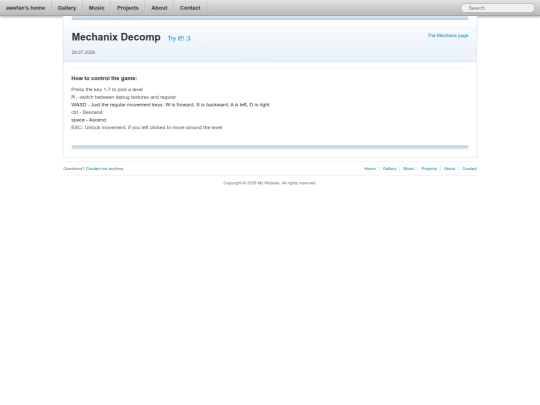The height and width of the screenshot is (405, 540).
Task: Open About from the top navigation bar
Action: [159, 8]
